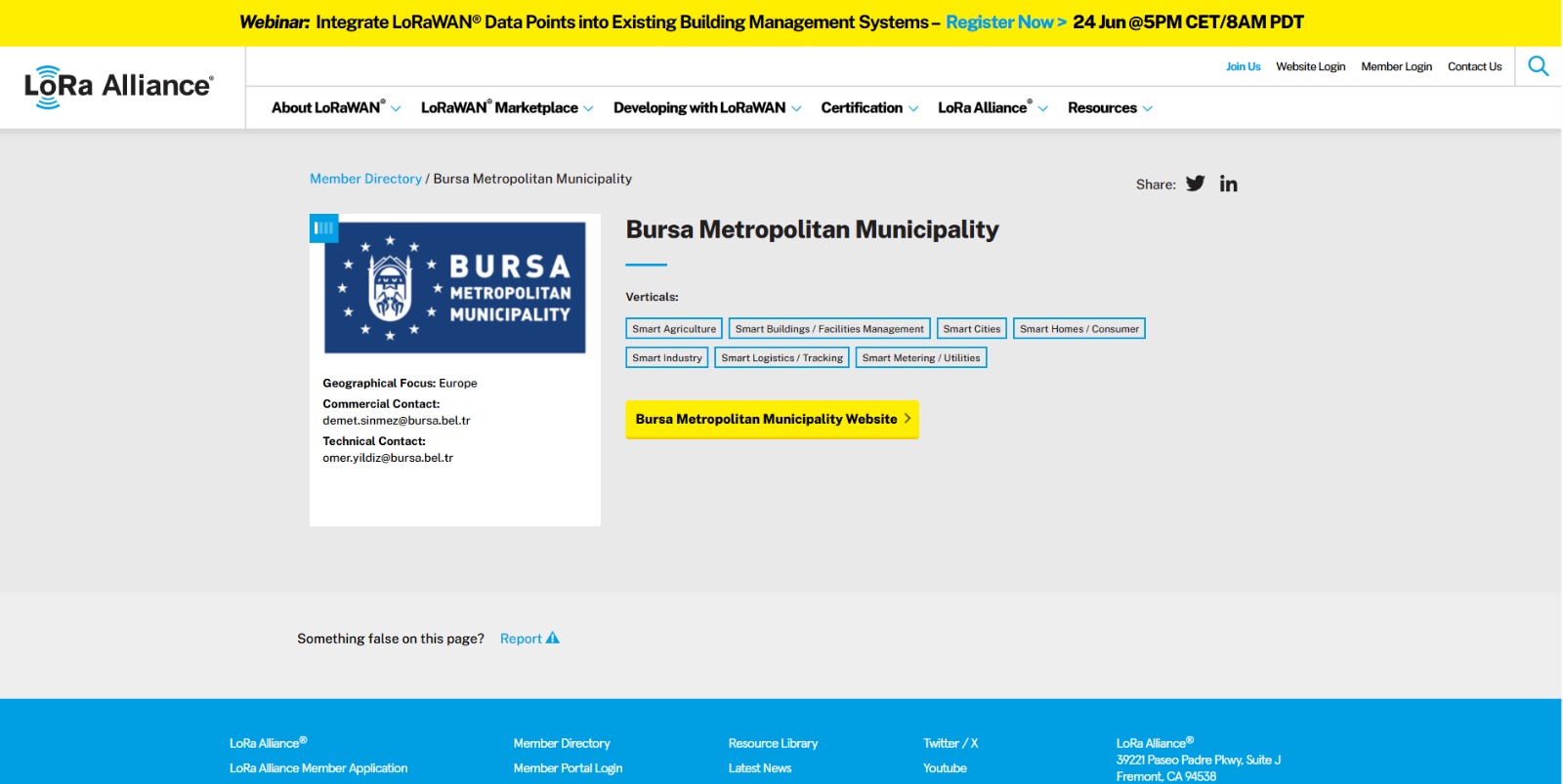Open the Member Login link

[x=1396, y=66]
